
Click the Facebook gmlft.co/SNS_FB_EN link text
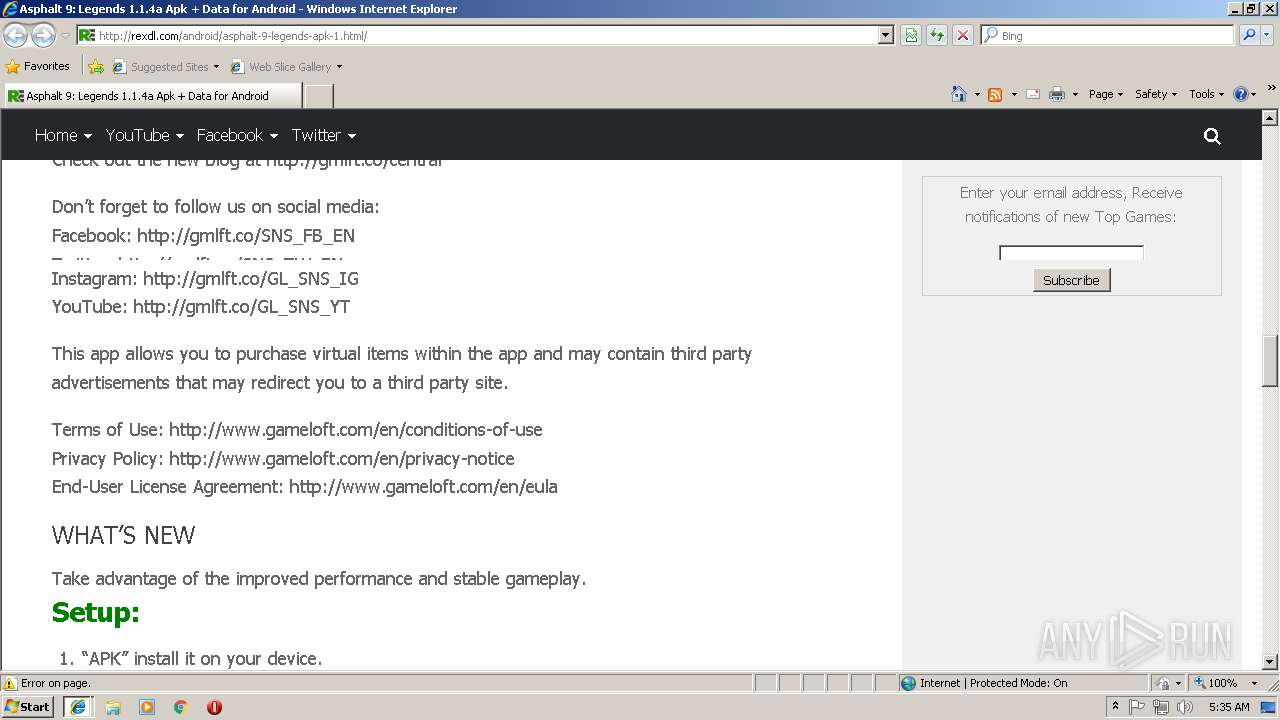(x=246, y=236)
